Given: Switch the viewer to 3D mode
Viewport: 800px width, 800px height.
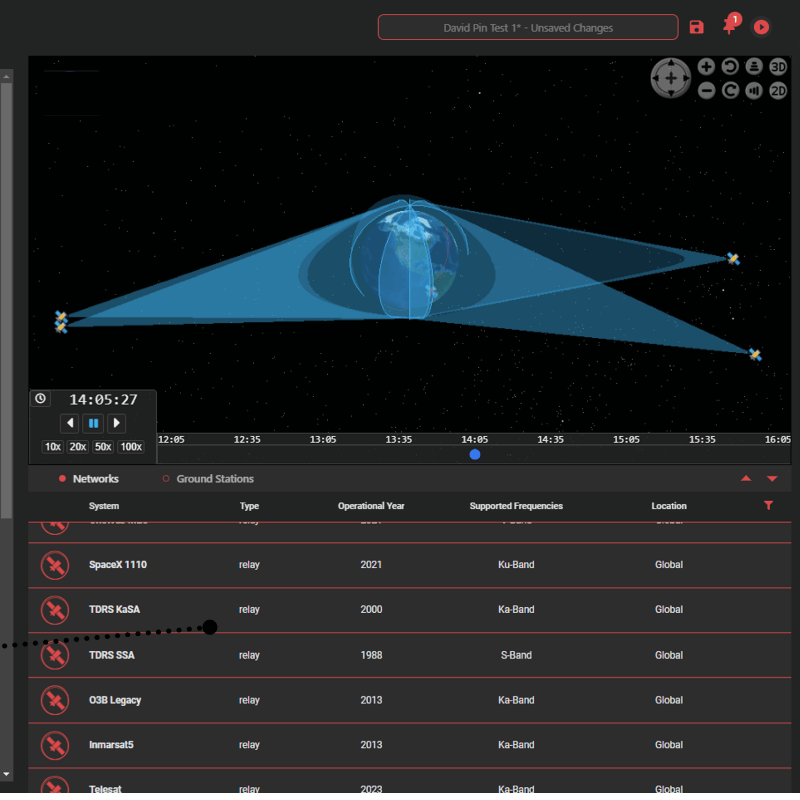Looking at the screenshot, I should click(x=778, y=67).
